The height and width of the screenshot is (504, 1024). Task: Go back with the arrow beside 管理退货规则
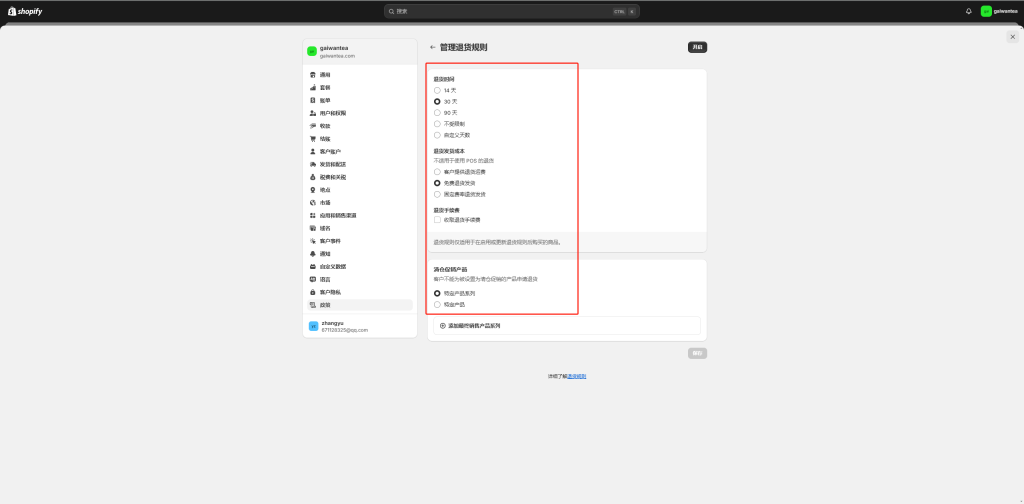[x=432, y=48]
